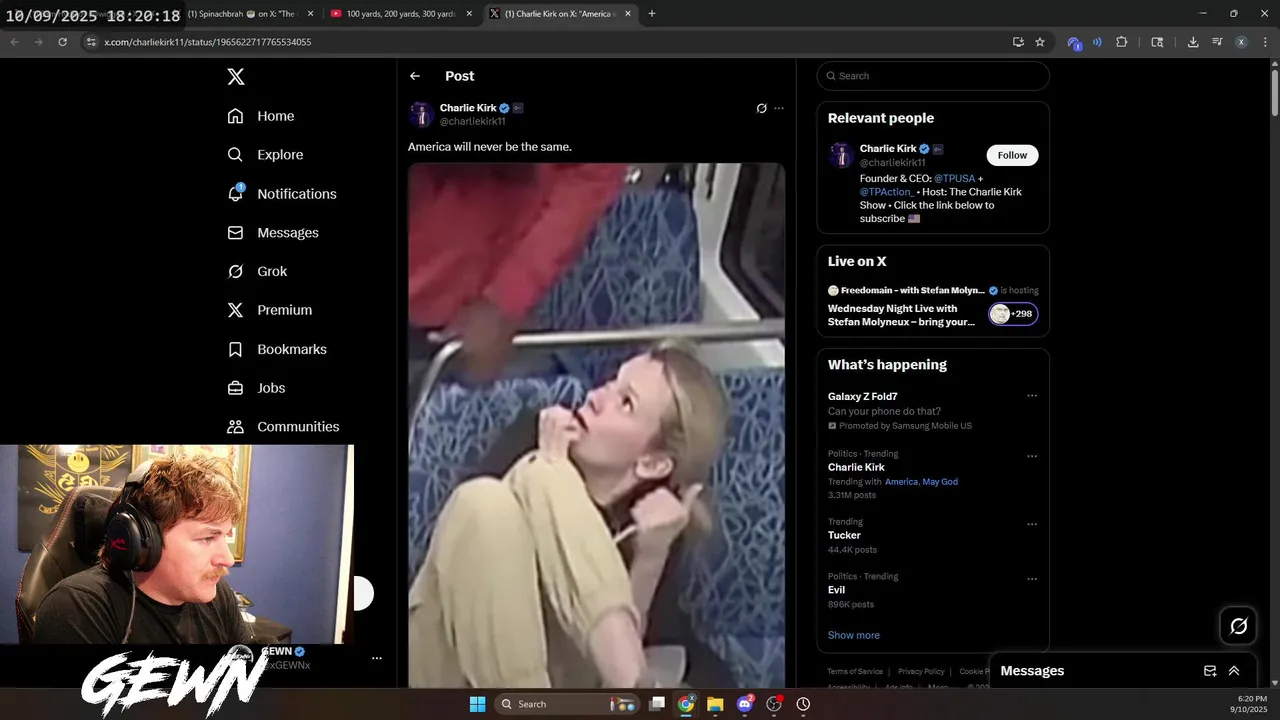Open more options for Tucker trend
The height and width of the screenshot is (720, 1280).
coord(1032,525)
